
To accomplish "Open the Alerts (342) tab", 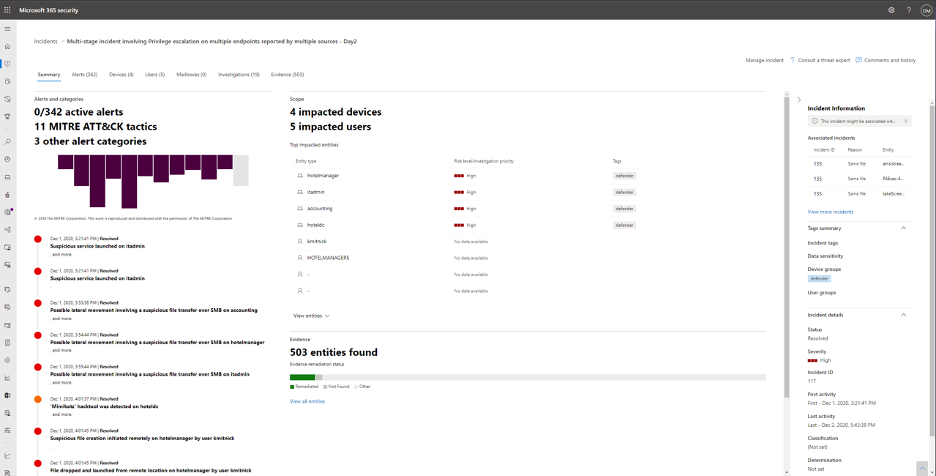I will pyautogui.click(x=84, y=75).
